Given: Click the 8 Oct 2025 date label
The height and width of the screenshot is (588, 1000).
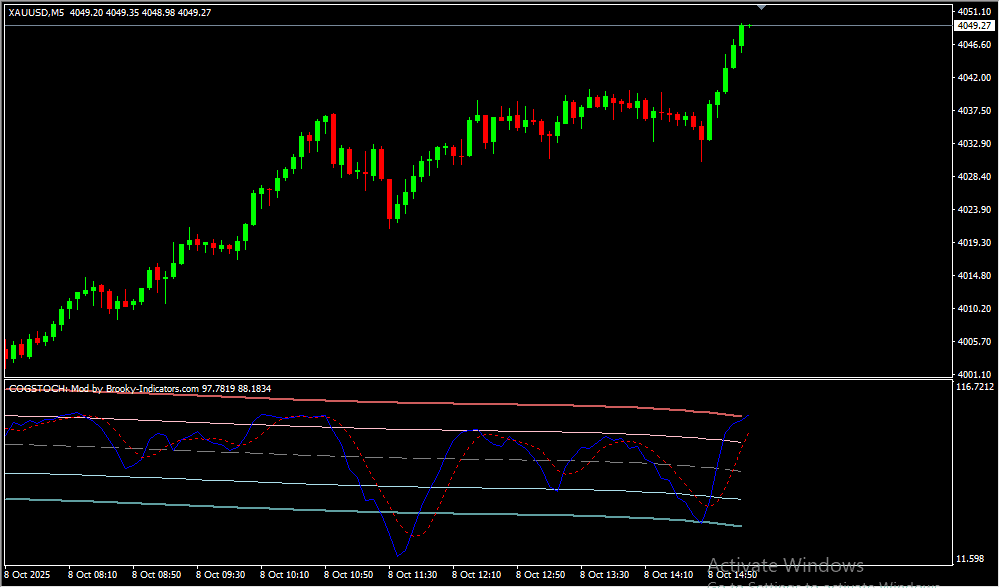Looking at the screenshot, I should pos(28,575).
